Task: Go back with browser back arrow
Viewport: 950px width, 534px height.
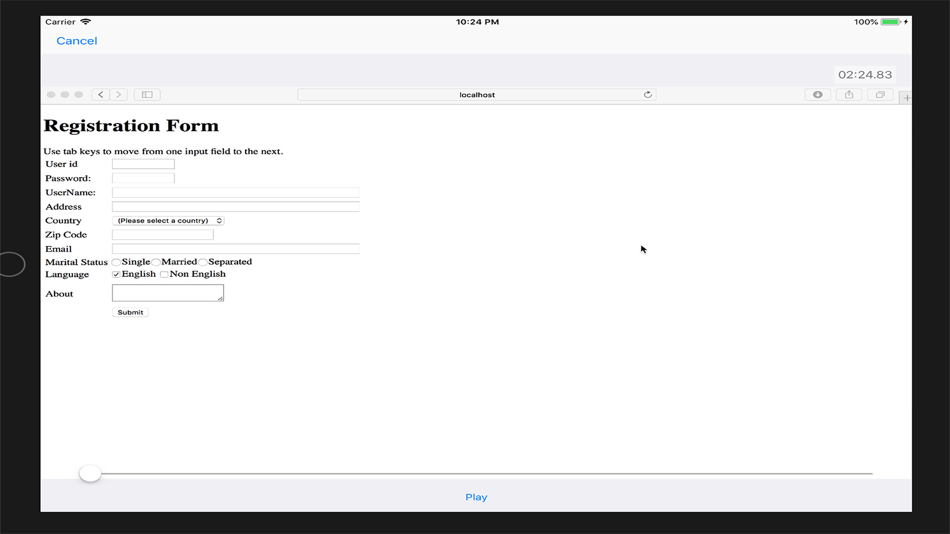Action: [101, 95]
